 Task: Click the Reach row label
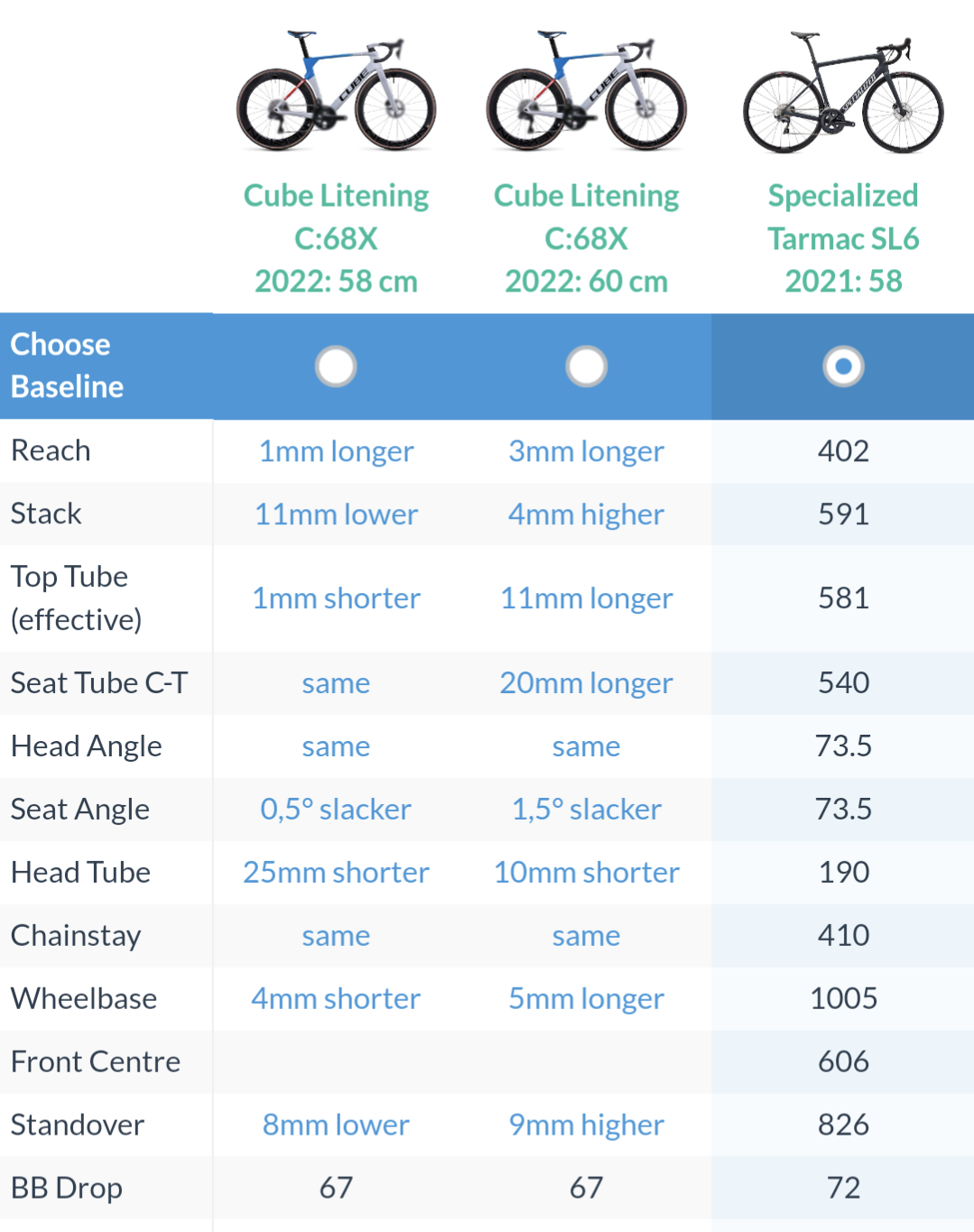coord(51,450)
